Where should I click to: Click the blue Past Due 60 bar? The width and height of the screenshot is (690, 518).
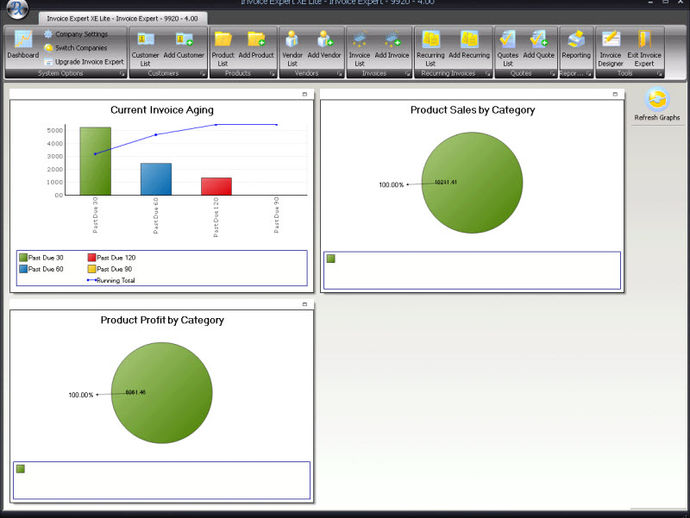pyautogui.click(x=156, y=179)
